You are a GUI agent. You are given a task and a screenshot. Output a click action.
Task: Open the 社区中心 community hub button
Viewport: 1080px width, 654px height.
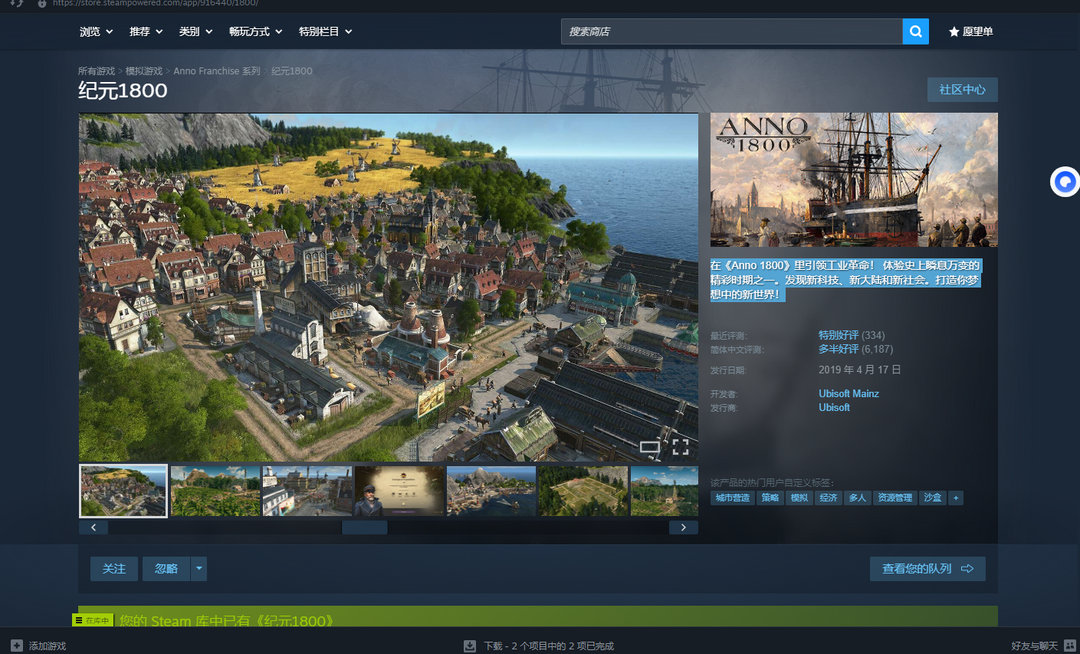click(x=962, y=90)
